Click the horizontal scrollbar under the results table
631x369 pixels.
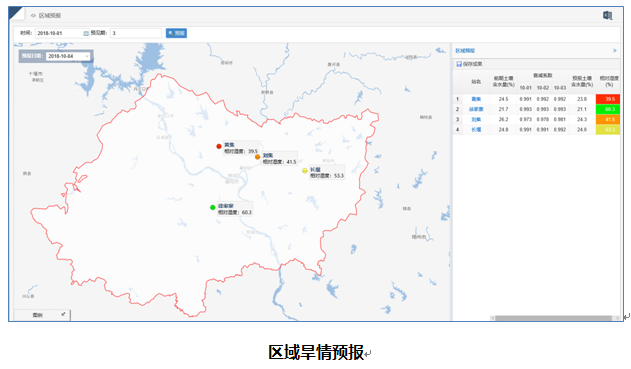click(553, 318)
